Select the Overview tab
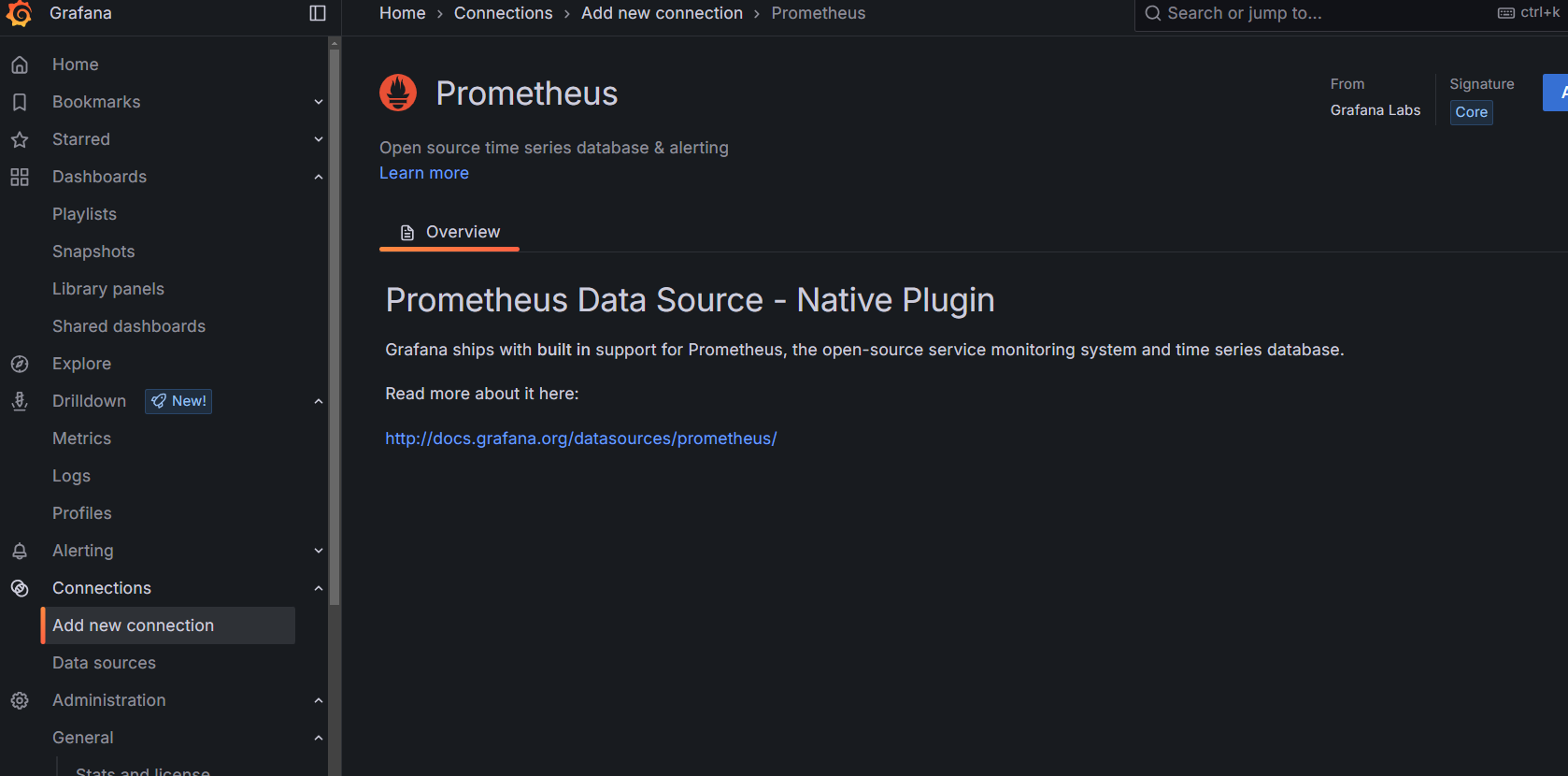Screen dimensions: 1568x776 (x=449, y=232)
